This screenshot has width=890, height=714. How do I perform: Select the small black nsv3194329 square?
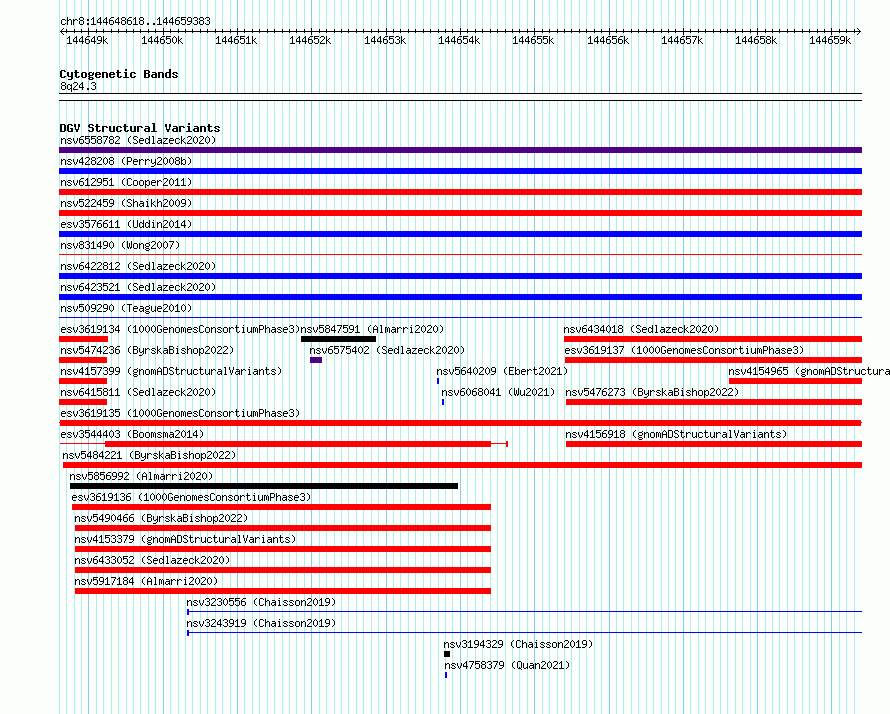447,654
